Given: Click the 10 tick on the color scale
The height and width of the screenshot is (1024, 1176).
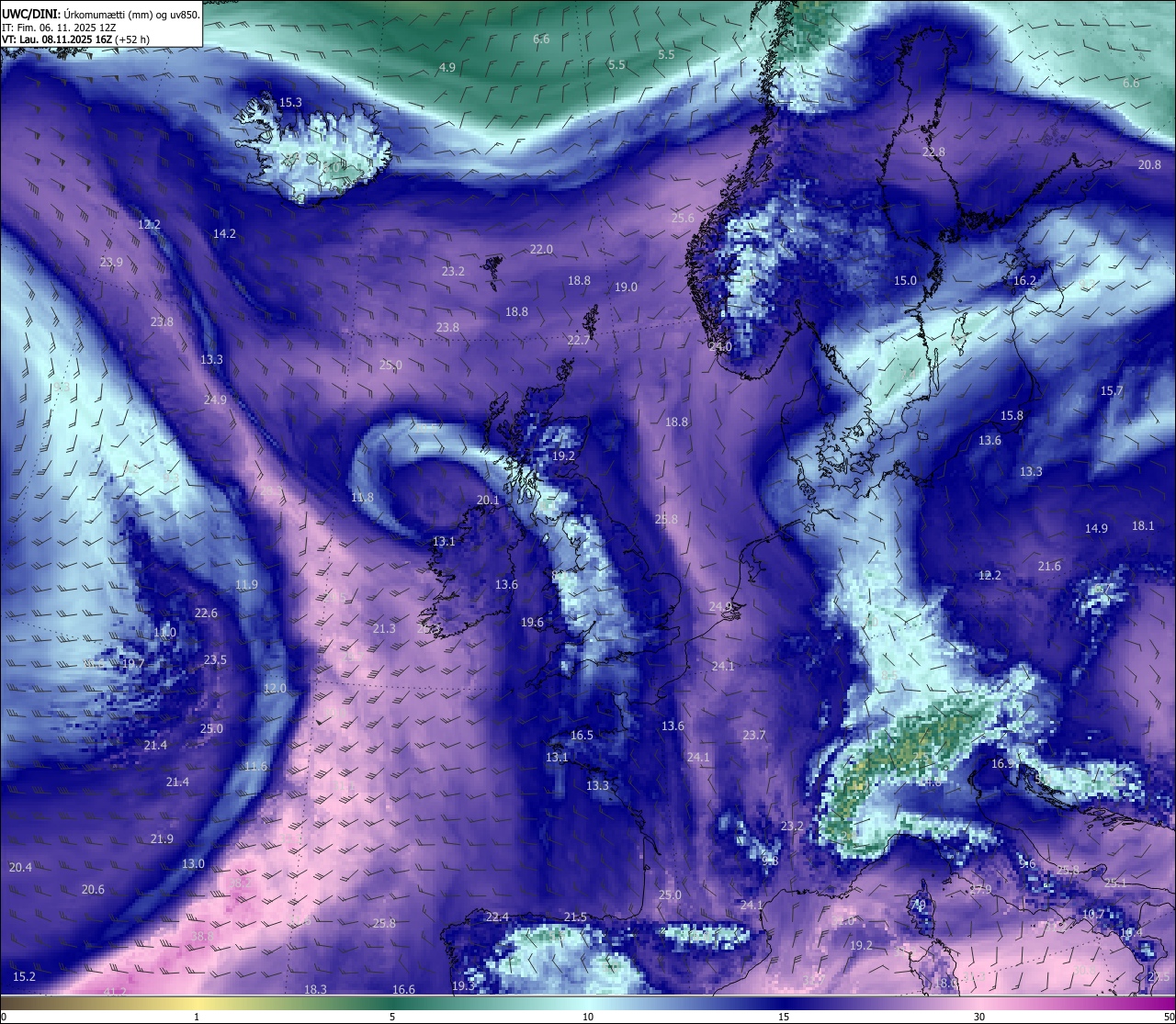Looking at the screenshot, I should [588, 1018].
